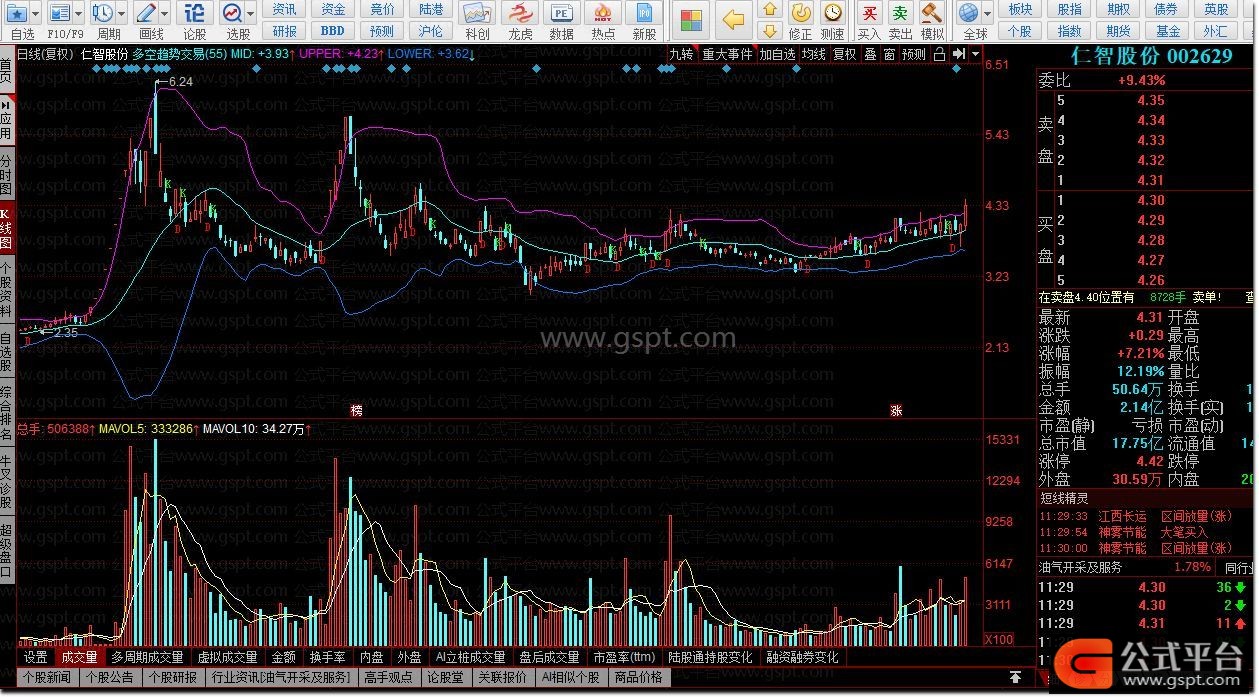Click the 板块 sectors button

[x=1020, y=10]
